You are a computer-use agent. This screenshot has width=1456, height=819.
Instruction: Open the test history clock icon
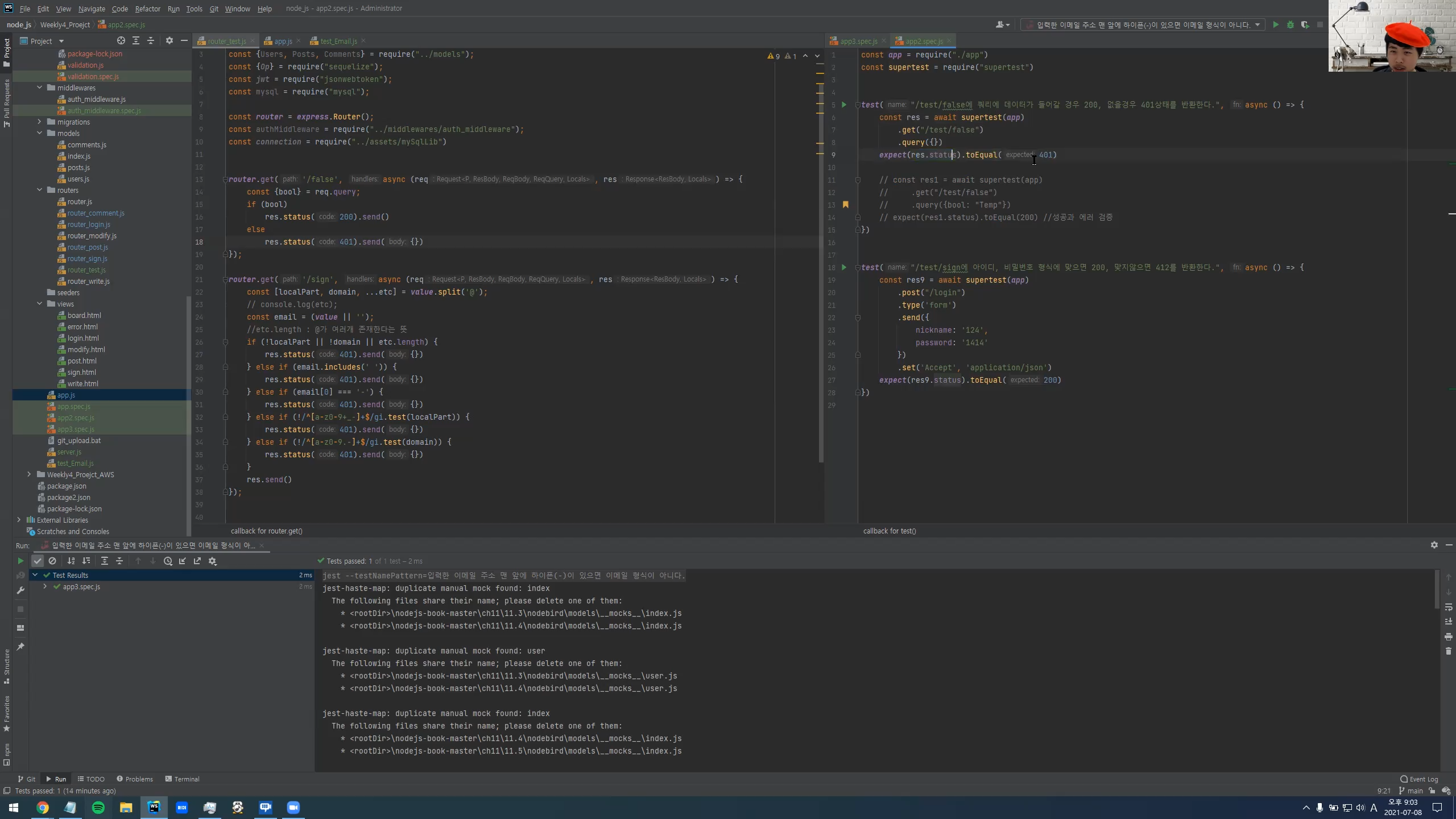click(168, 561)
